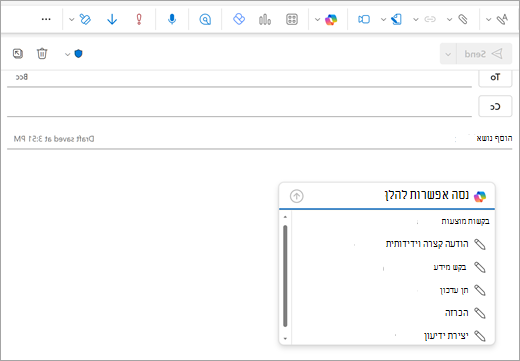The image size is (520, 361).
Task: Click the pencil icon beside תן עדכון
Action: click(480, 290)
